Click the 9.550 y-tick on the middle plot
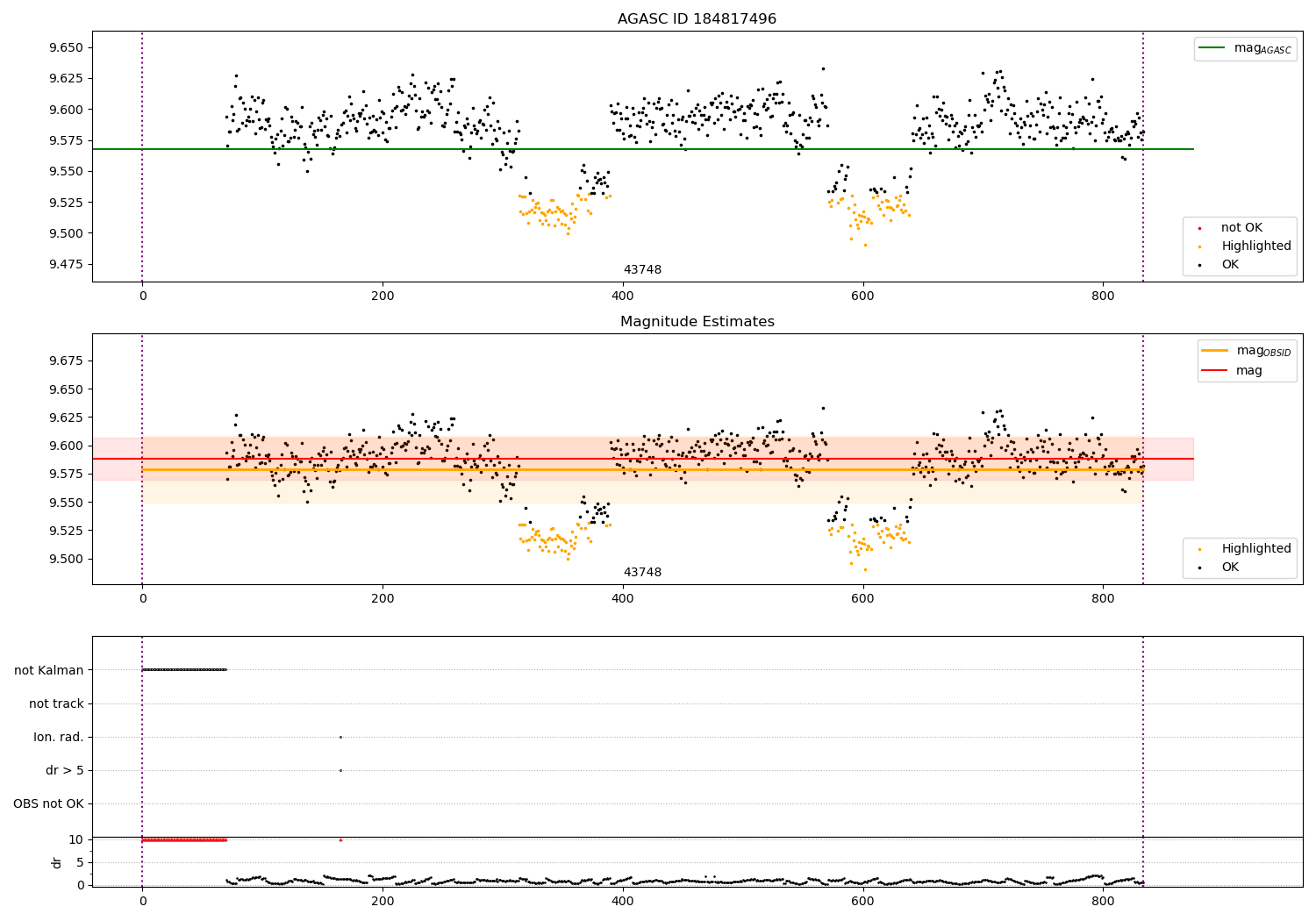 [67, 503]
